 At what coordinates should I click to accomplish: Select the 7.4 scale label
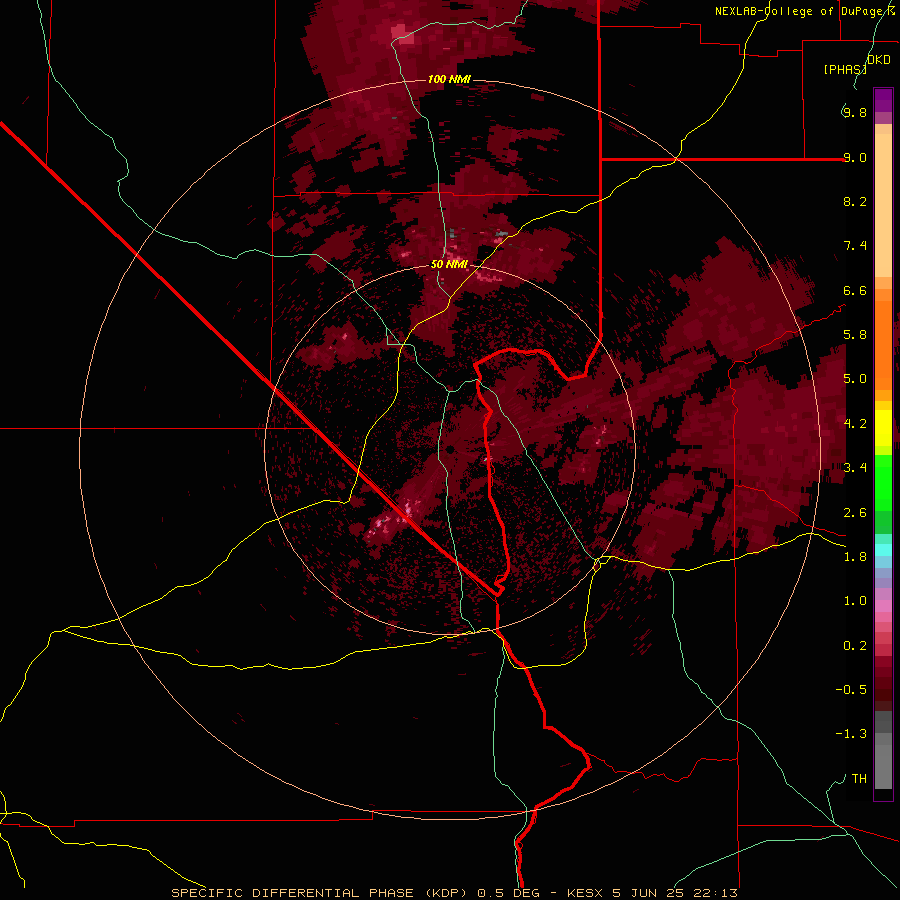pos(855,246)
